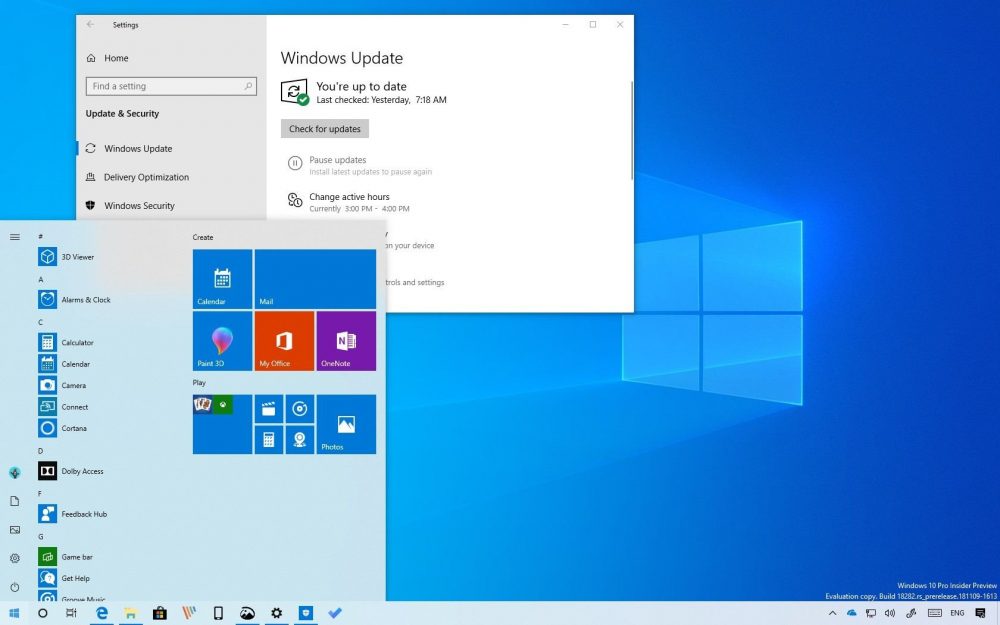Open the Change active hours link
1000x625 pixels.
(348, 196)
